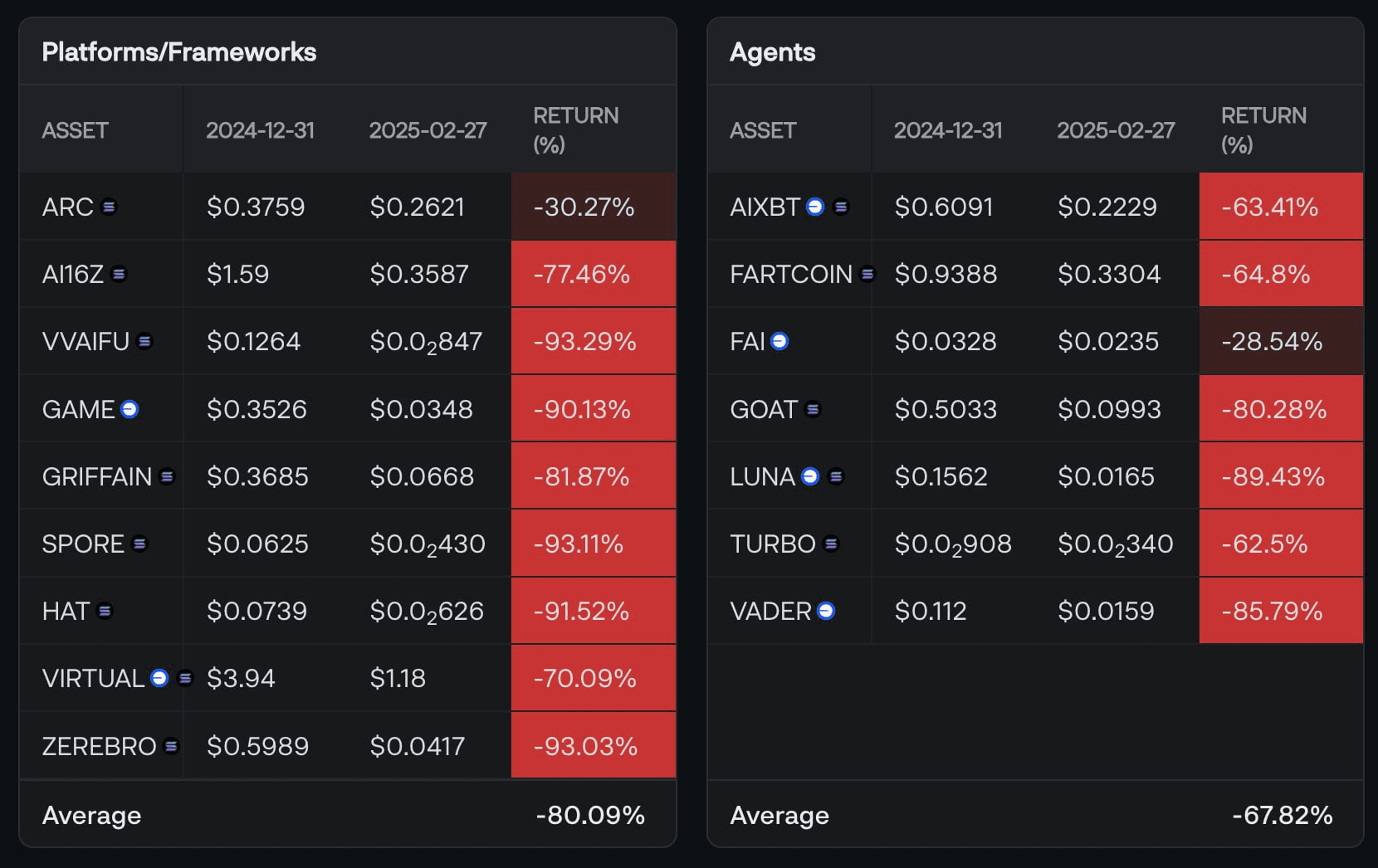Click the $3.94 VIRTUAL starting price
This screenshot has width=1378, height=868.
point(241,678)
